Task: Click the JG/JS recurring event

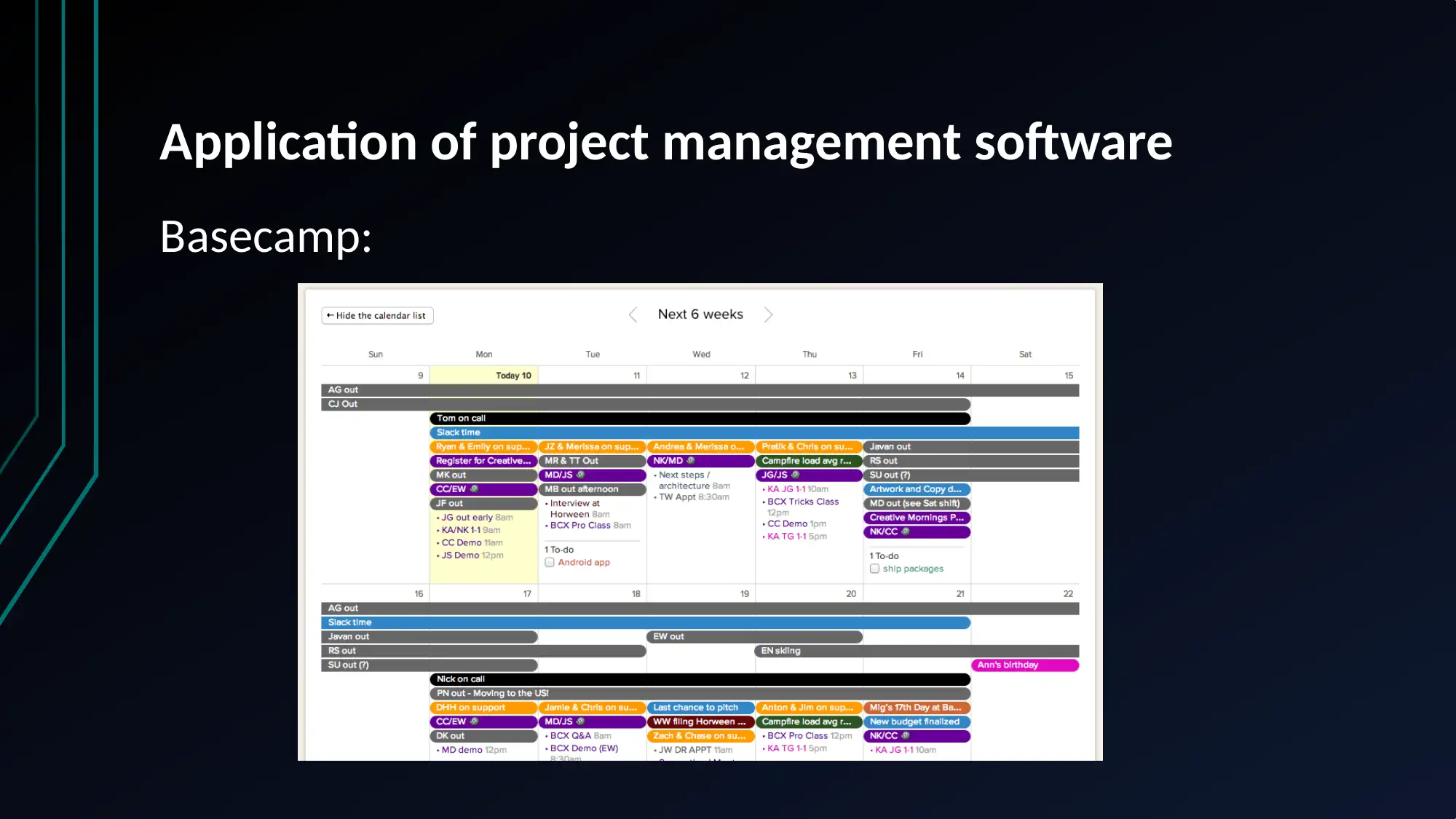Action: (809, 475)
